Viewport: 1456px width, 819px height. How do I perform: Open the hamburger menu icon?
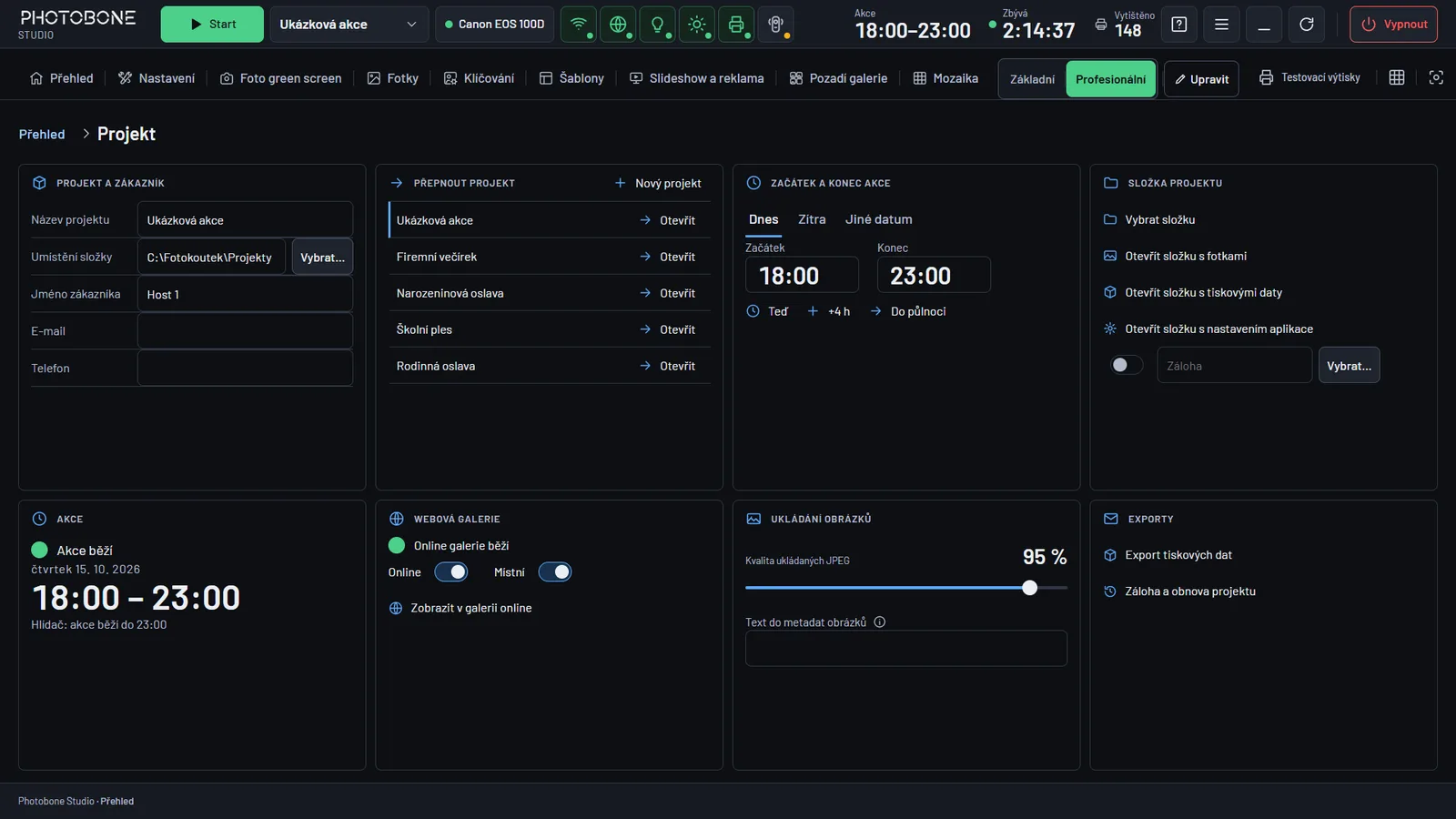point(1221,25)
